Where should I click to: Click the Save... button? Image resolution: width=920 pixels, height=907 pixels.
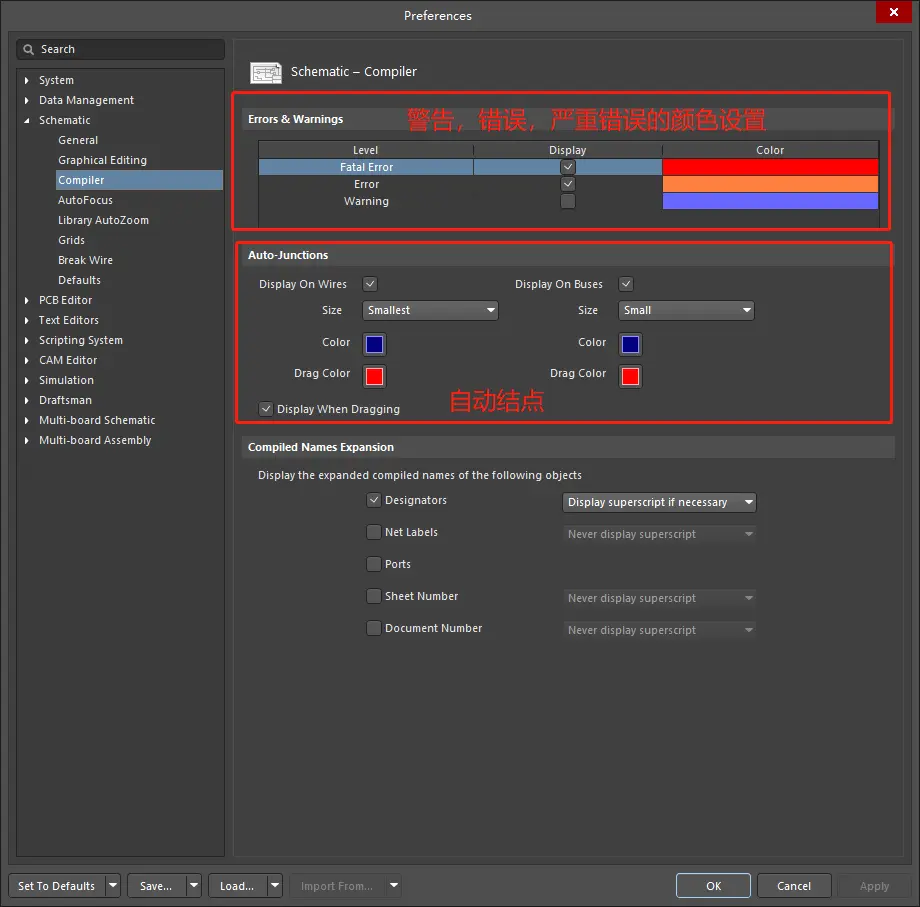point(156,885)
